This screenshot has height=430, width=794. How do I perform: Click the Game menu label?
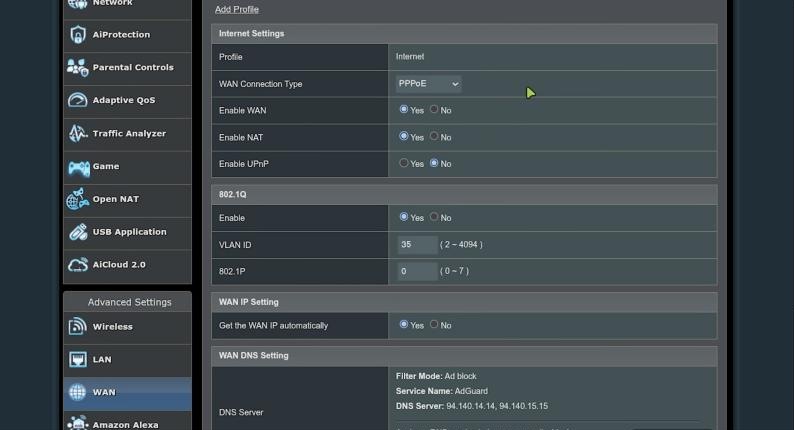point(106,166)
